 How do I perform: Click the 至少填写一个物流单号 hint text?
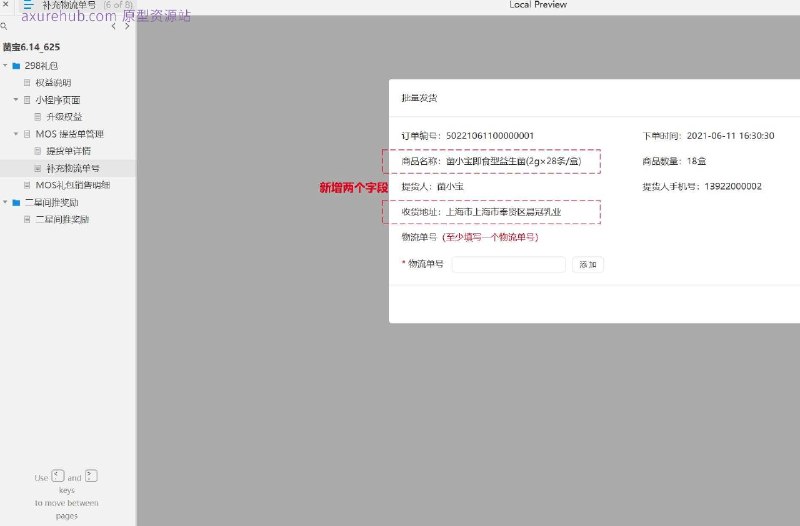(490, 237)
